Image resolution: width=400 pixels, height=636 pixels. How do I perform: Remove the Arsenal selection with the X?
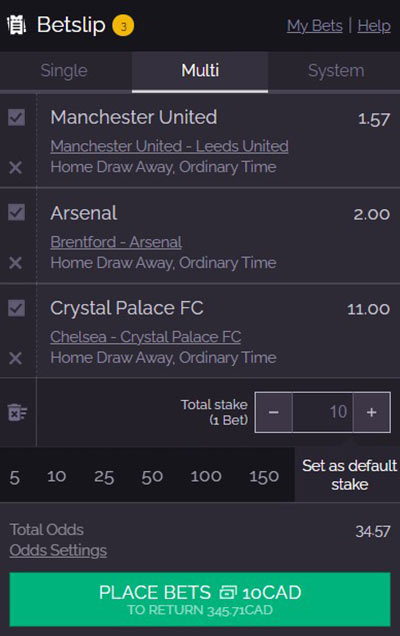pyautogui.click(x=15, y=263)
